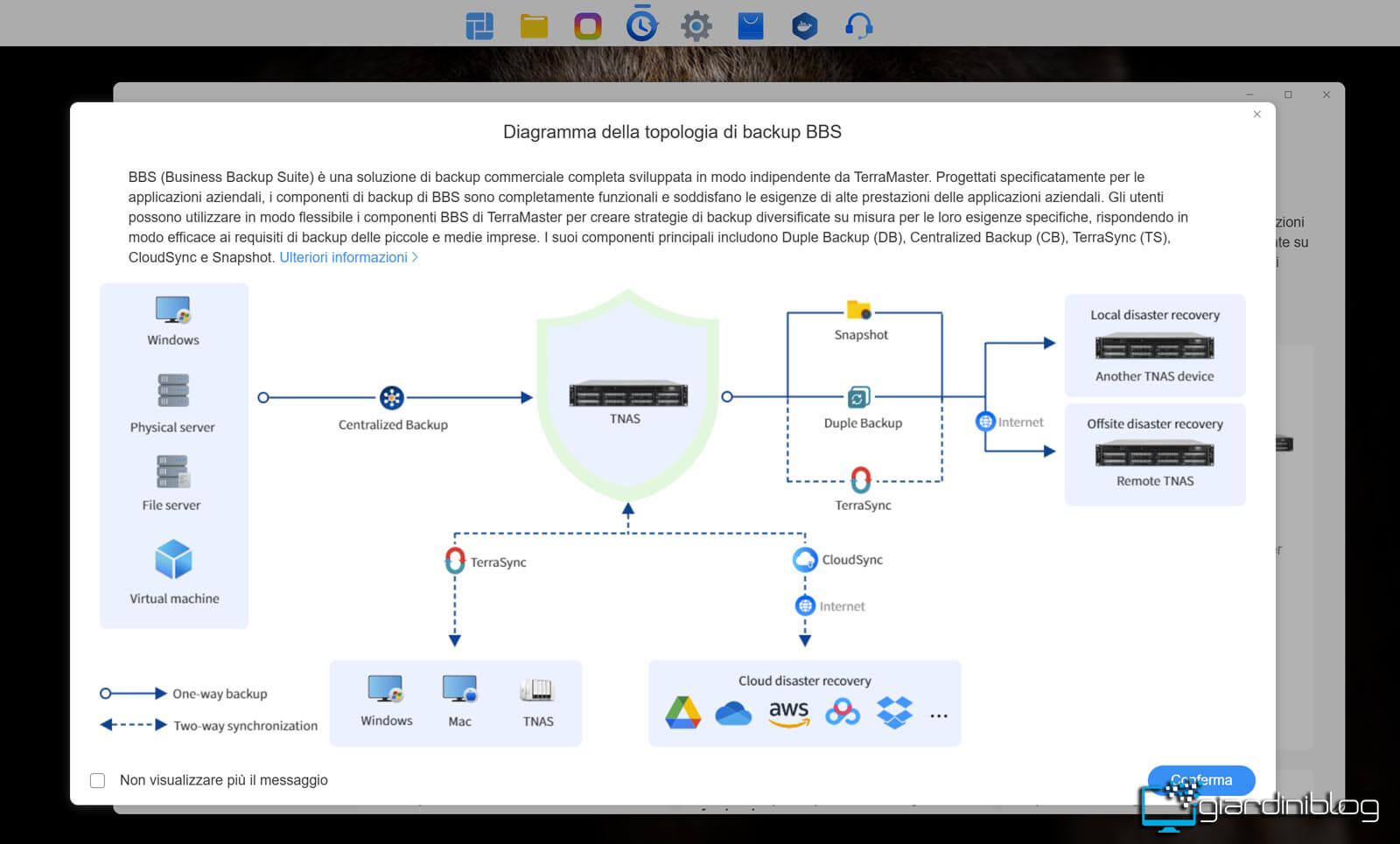Image resolution: width=1400 pixels, height=844 pixels.
Task: Click the OneDrive cloud logo
Action: tap(733, 714)
